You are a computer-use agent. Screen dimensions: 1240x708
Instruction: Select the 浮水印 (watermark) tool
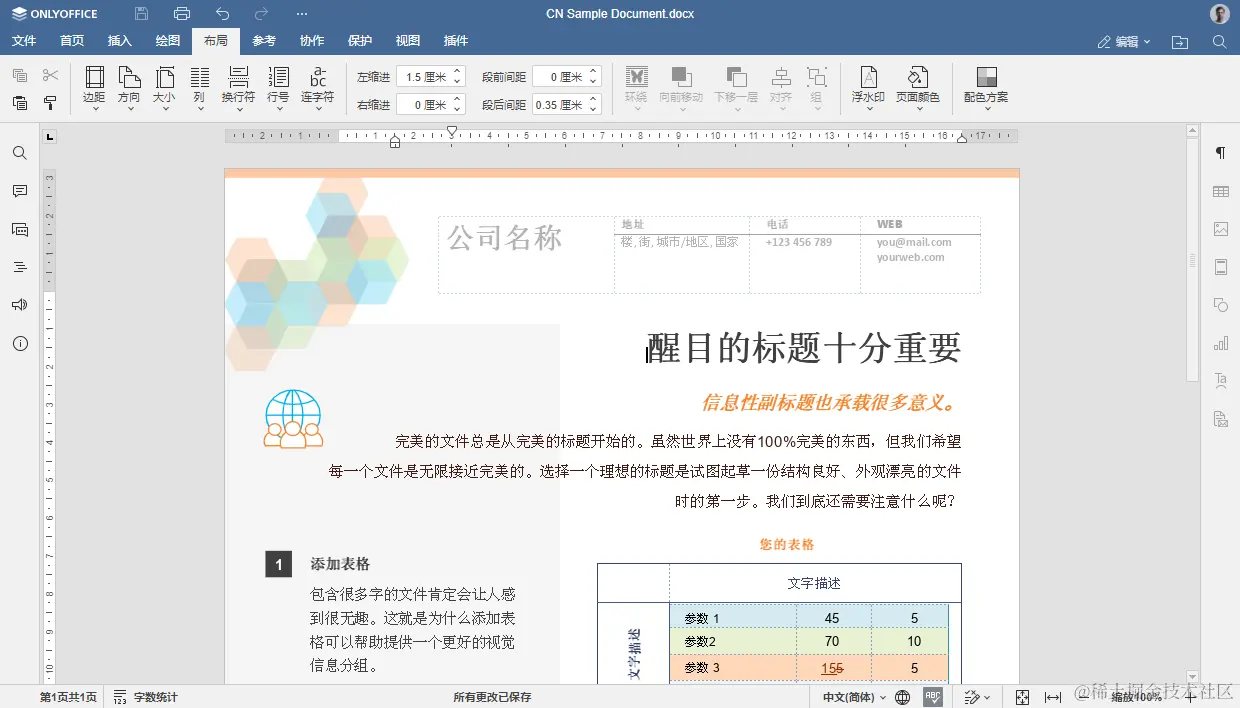pos(867,87)
